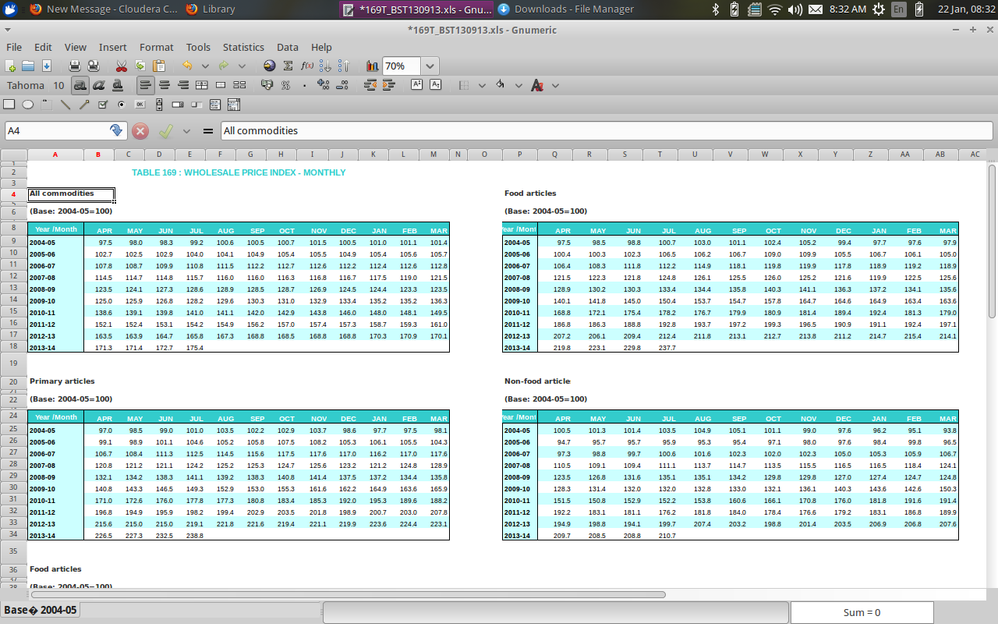Open the 70% zoom dropdown
This screenshot has height=624, width=998.
click(430, 66)
